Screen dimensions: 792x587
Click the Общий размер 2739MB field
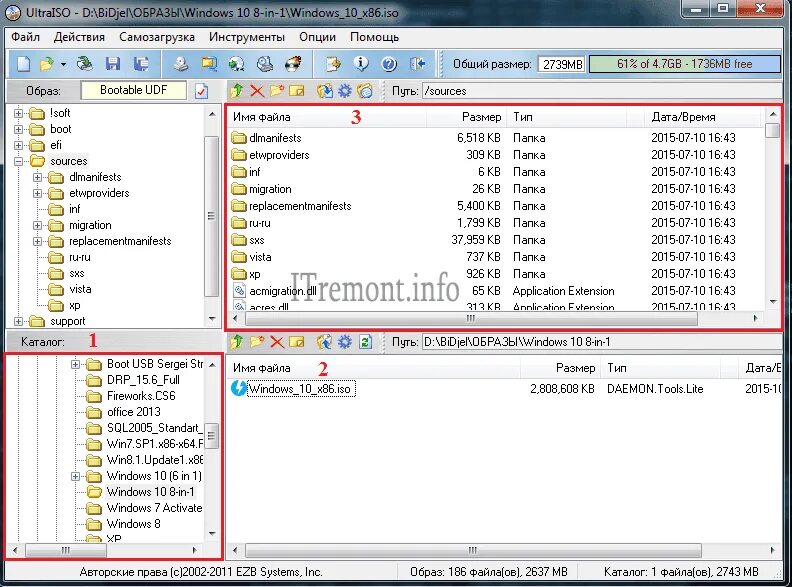[563, 65]
